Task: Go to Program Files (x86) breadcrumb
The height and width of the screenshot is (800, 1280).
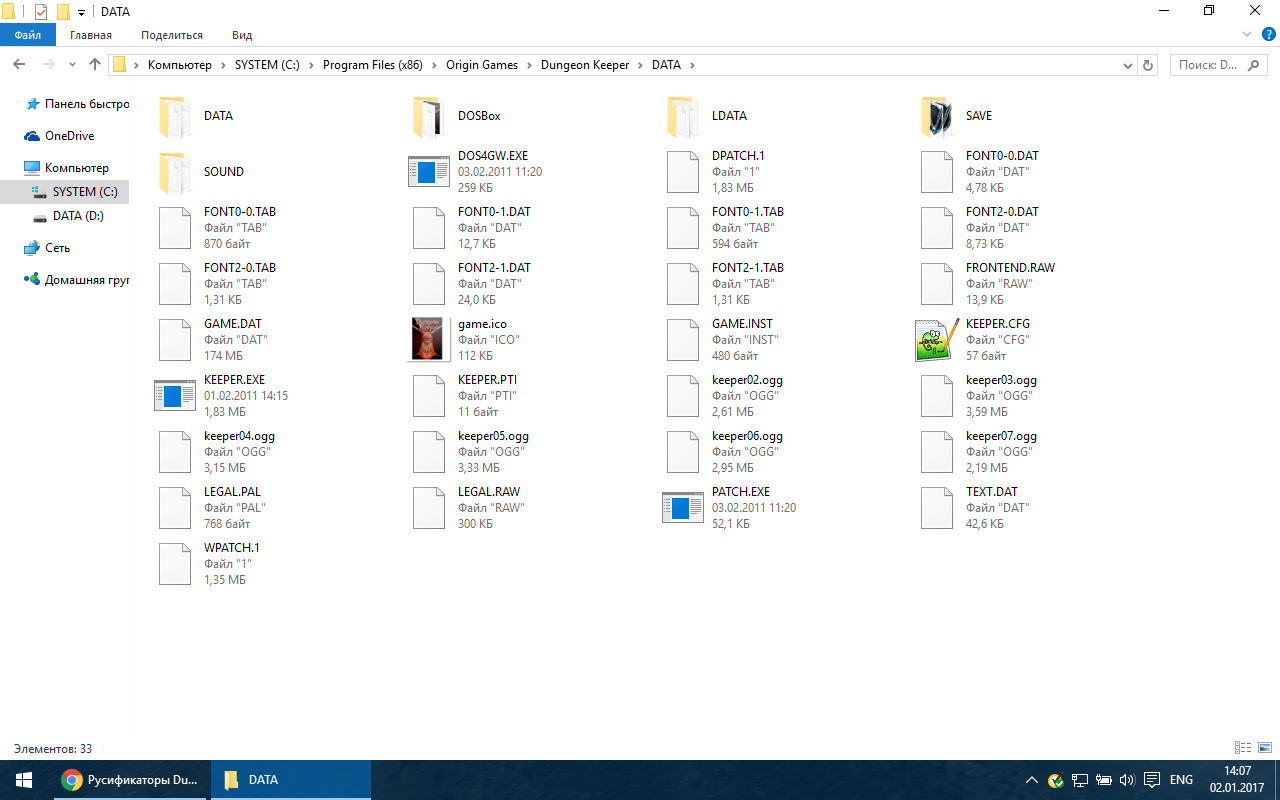Action: (x=372, y=65)
